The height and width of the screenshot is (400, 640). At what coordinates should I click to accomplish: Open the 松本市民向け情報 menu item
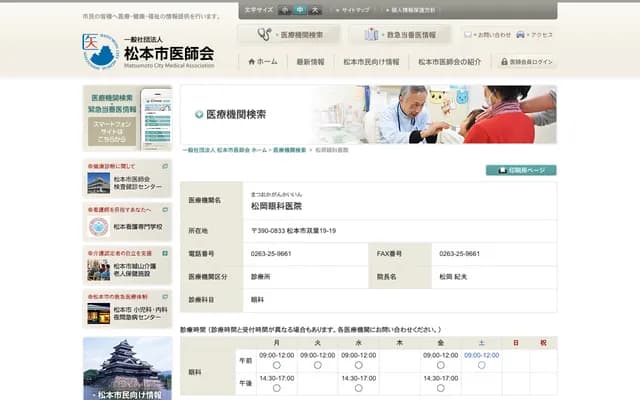(x=370, y=62)
